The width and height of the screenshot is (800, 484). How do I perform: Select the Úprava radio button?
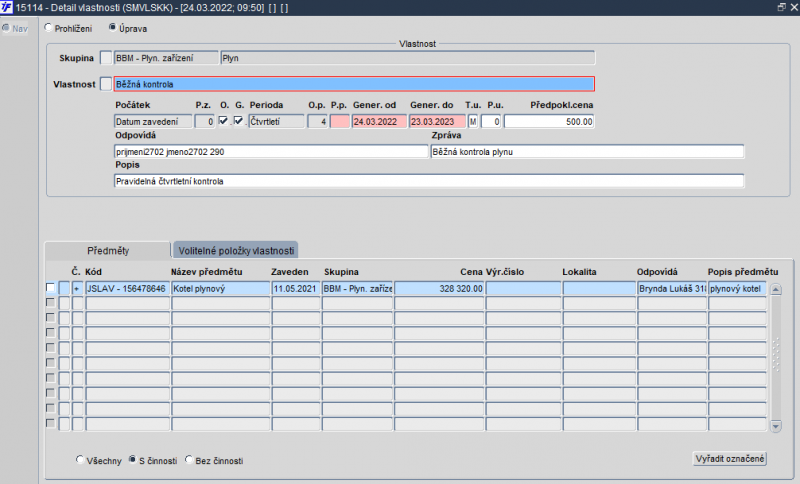click(x=113, y=28)
